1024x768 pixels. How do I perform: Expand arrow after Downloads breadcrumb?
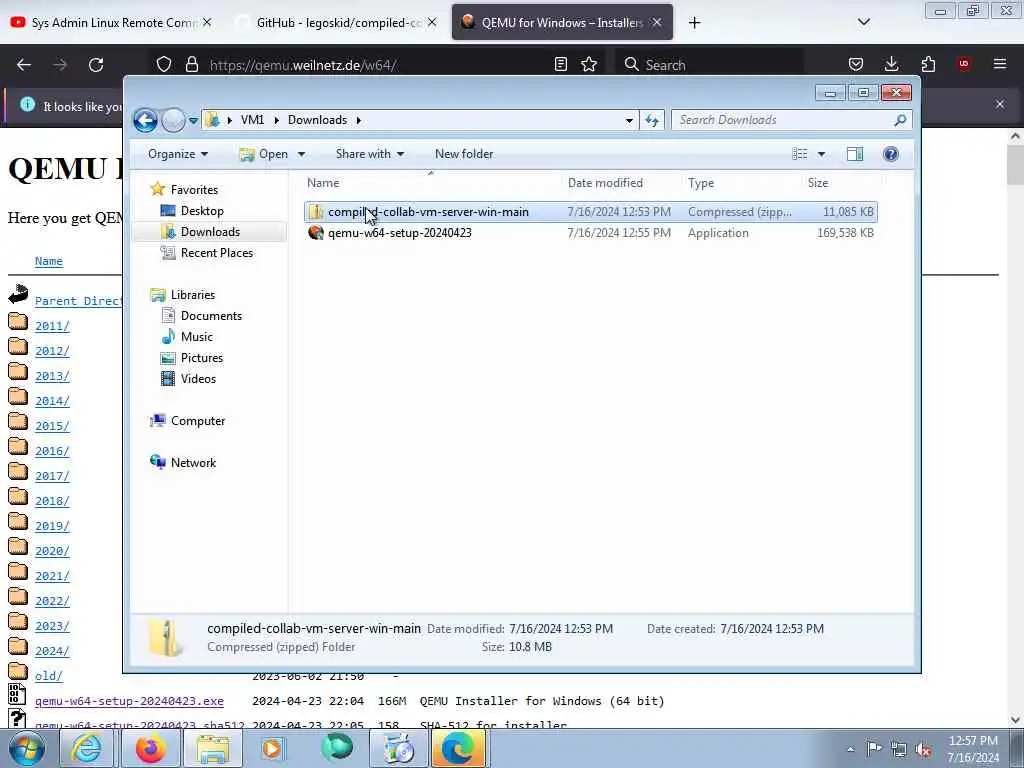click(359, 120)
